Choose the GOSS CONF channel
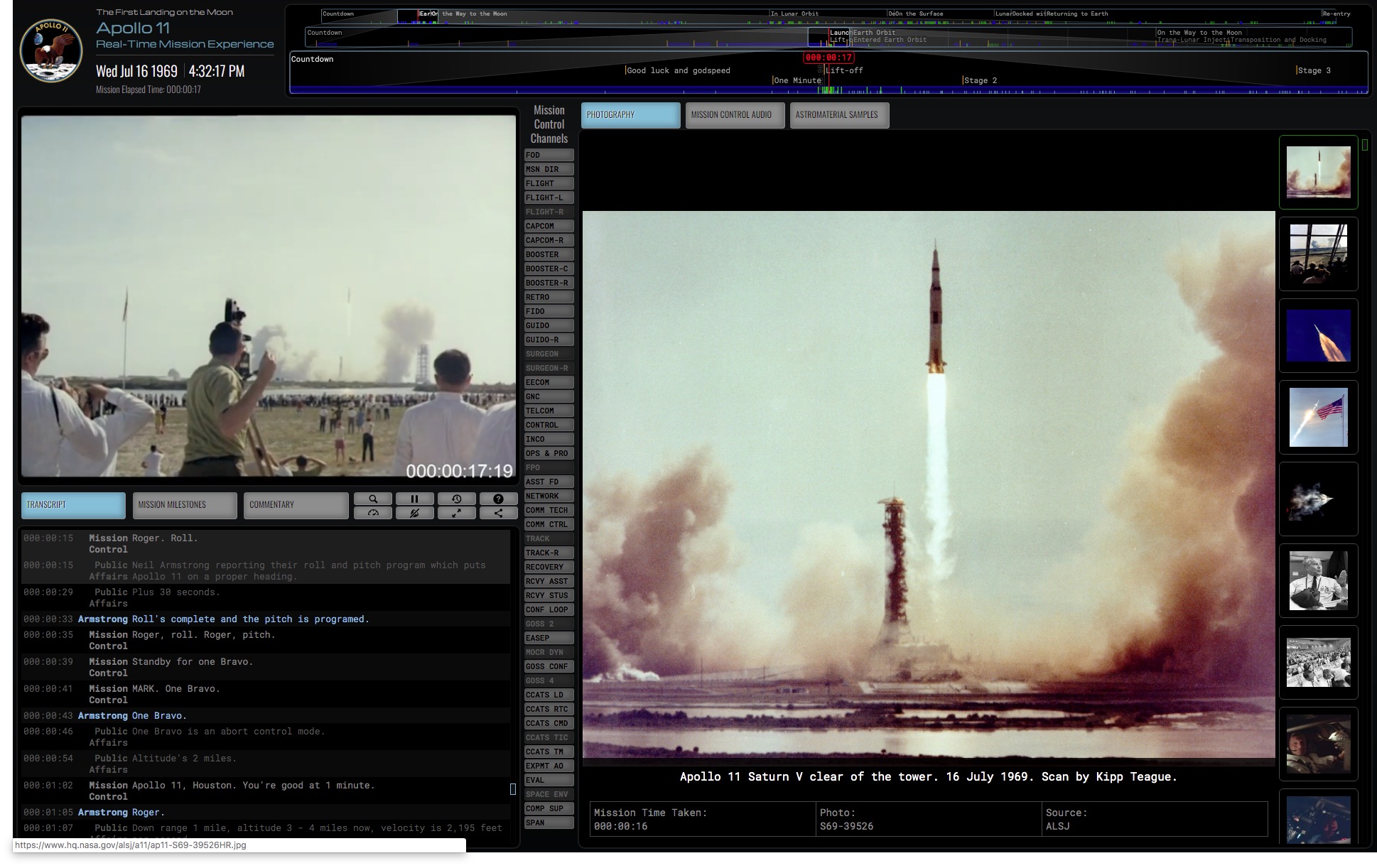This screenshot has width=1377, height=868. tap(549, 666)
